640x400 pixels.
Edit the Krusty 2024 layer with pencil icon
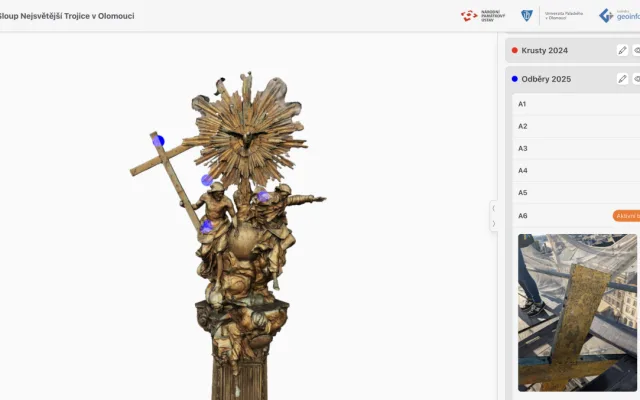(622, 50)
